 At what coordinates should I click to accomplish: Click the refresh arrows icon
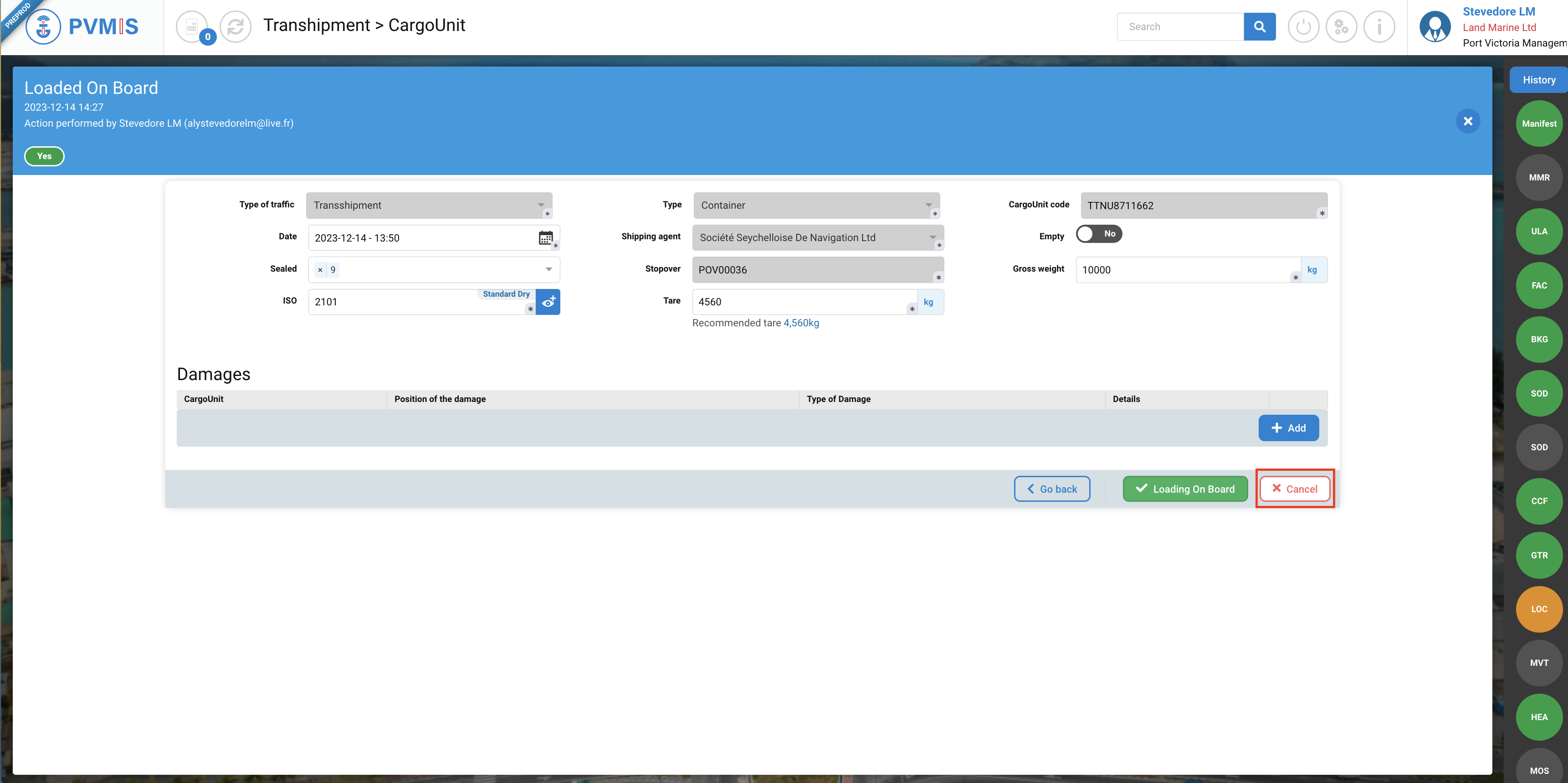(x=236, y=27)
